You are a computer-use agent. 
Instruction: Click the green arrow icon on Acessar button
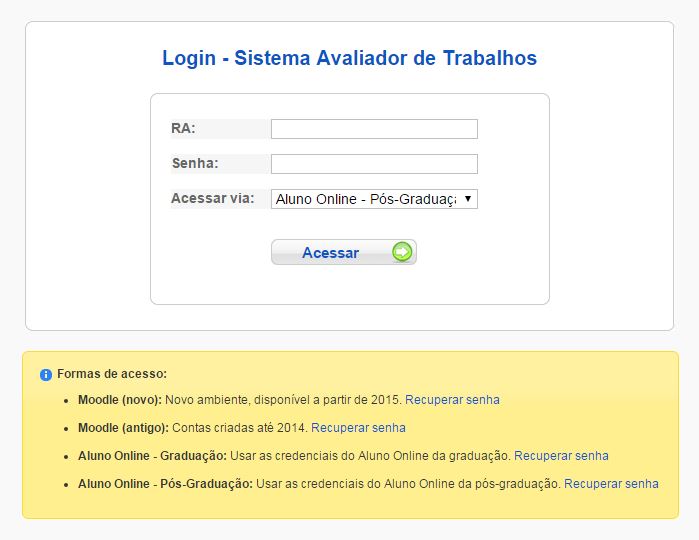[x=402, y=252]
